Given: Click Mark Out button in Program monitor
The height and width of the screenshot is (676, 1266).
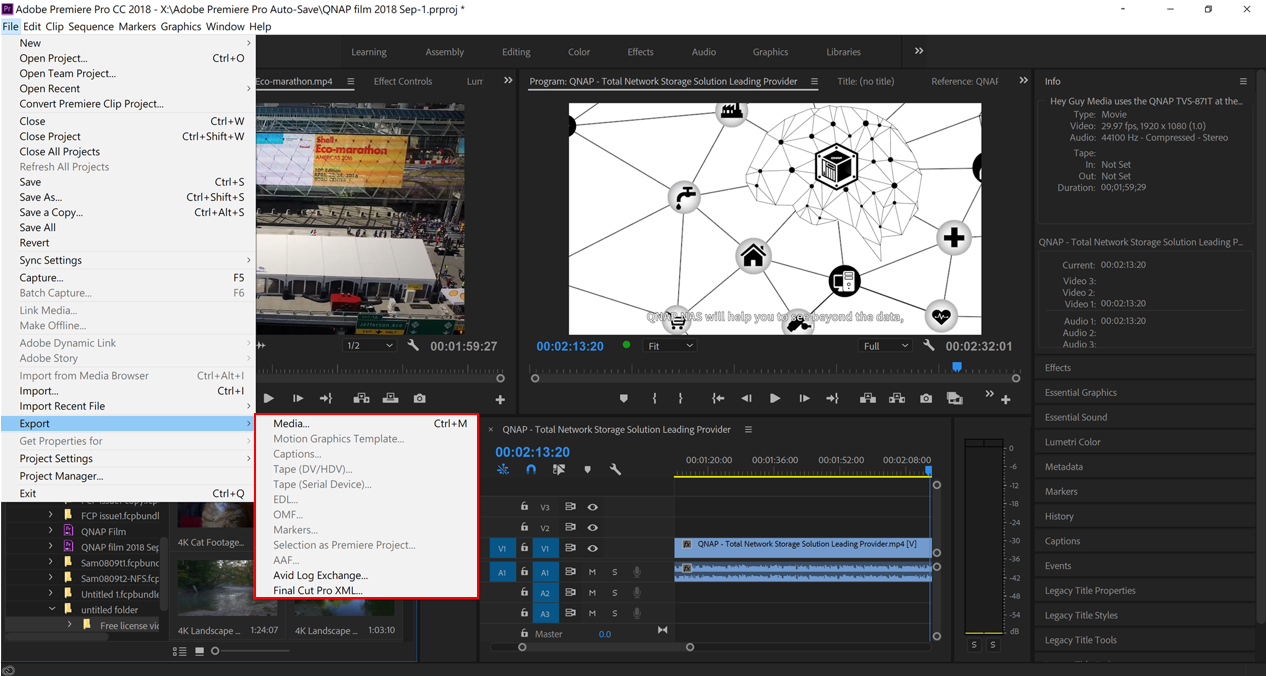Looking at the screenshot, I should coord(680,398).
